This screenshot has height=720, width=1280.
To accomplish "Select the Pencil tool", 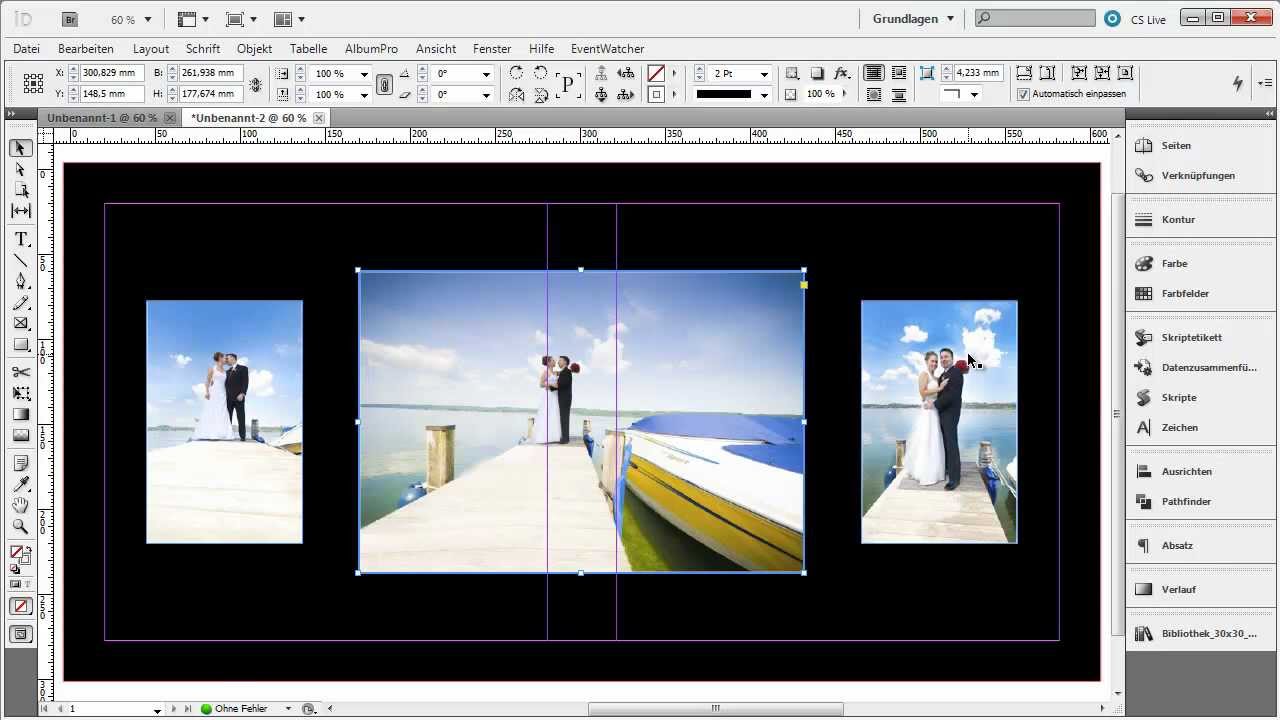I will pos(20,302).
